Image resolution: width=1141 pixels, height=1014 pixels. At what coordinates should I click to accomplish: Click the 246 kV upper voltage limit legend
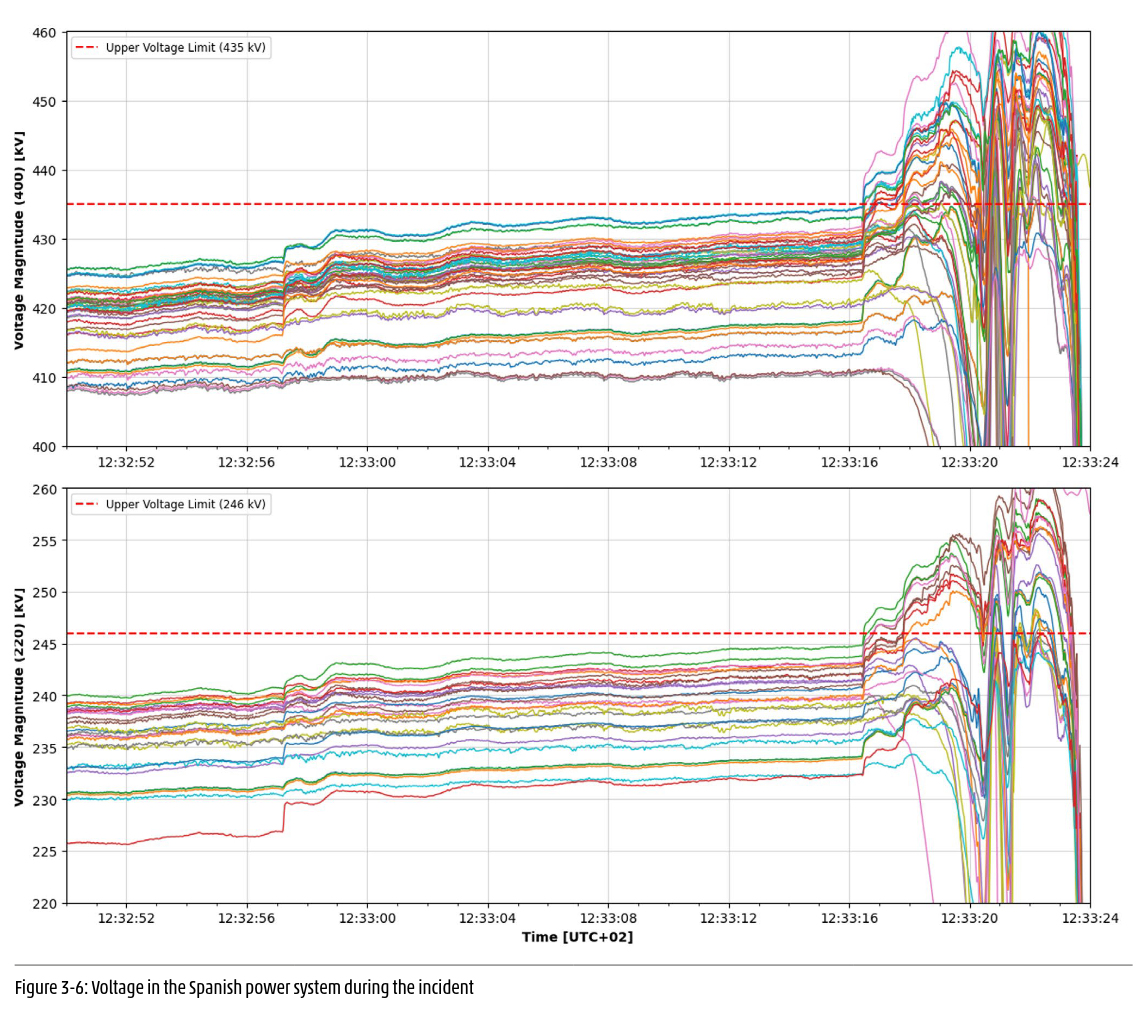[185, 505]
